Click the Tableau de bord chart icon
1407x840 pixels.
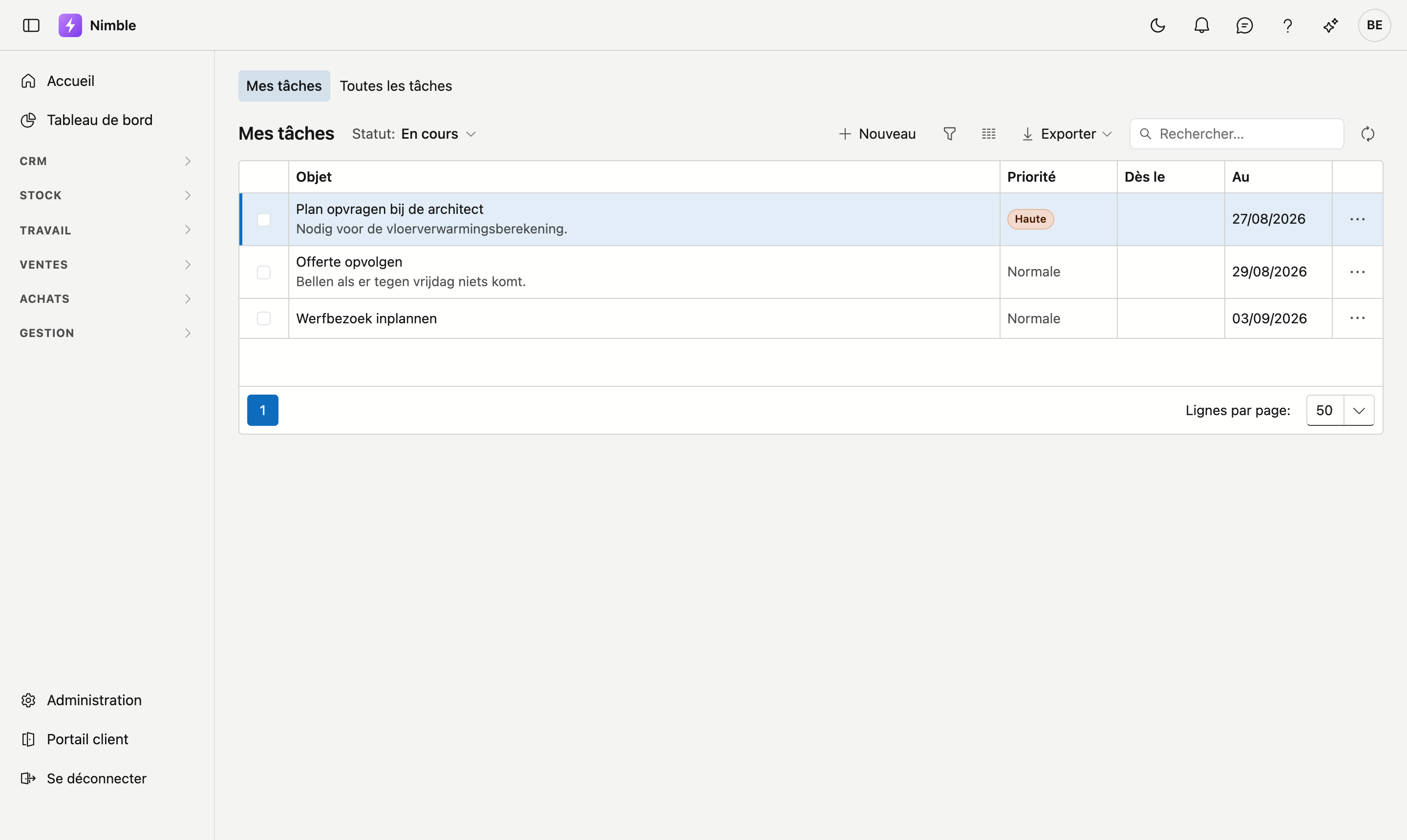click(x=28, y=120)
